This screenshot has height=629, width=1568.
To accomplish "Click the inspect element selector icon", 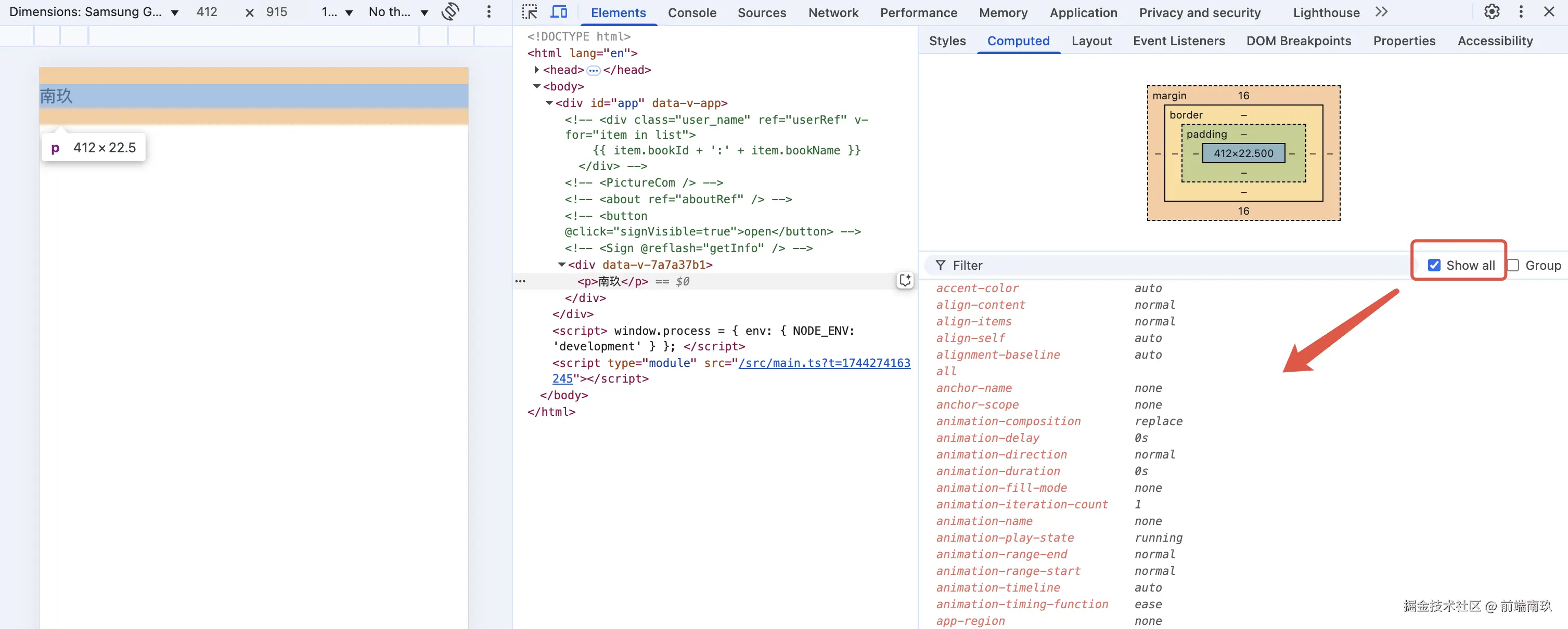I will 529,12.
